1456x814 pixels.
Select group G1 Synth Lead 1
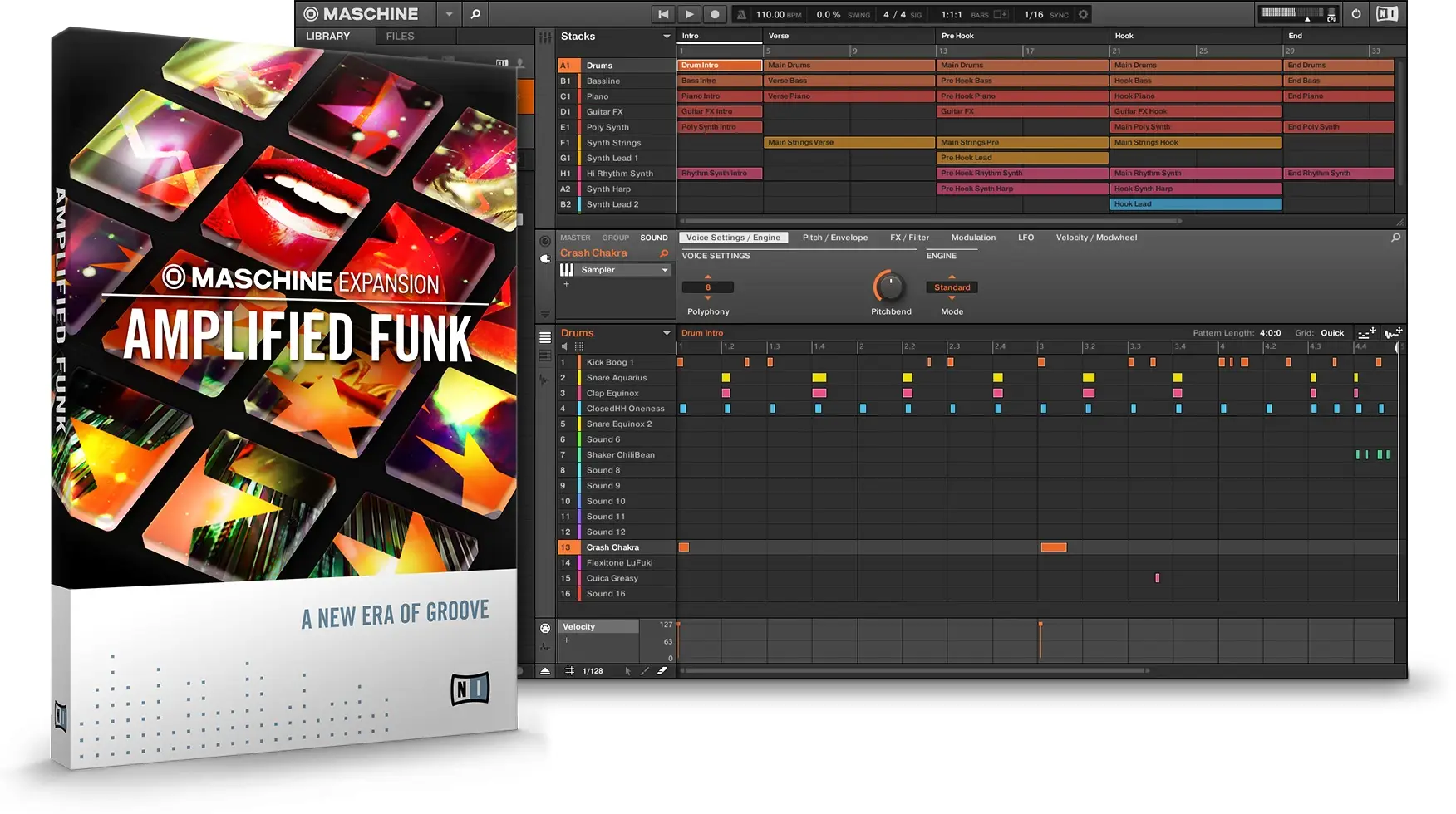click(x=617, y=158)
